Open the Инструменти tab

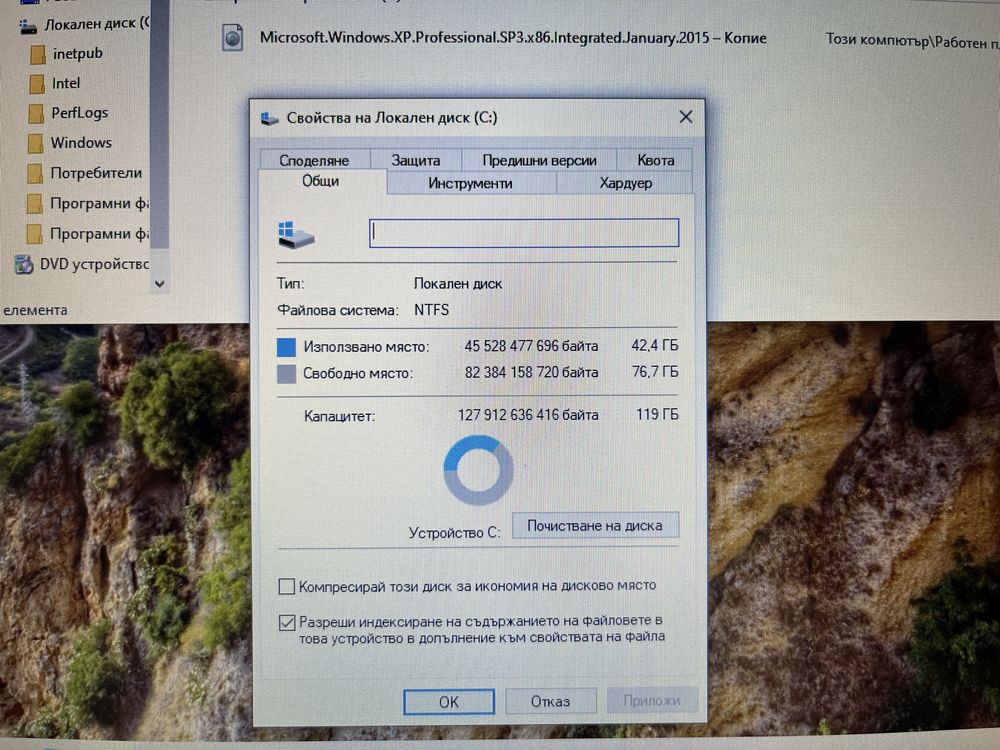[x=471, y=184]
